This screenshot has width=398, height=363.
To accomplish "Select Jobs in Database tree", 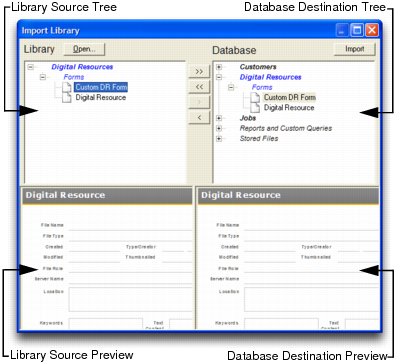I will tap(248, 118).
